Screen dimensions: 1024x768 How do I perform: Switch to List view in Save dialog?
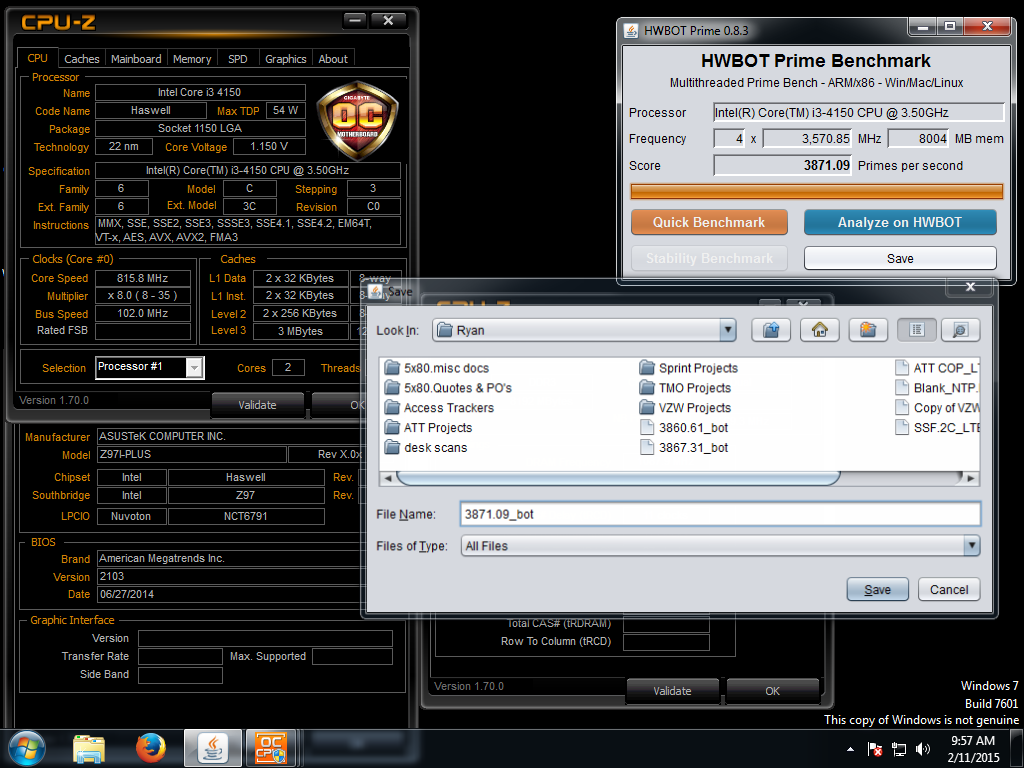[916, 330]
